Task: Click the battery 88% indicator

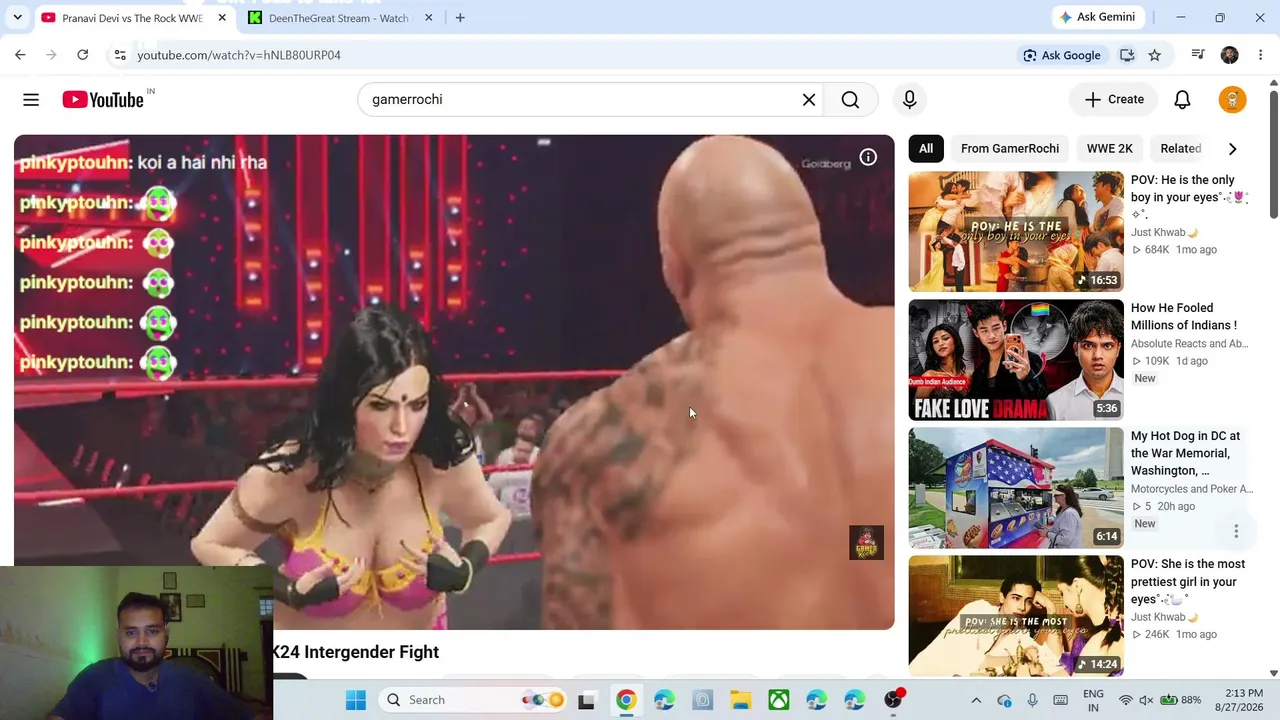Action: 1181,700
